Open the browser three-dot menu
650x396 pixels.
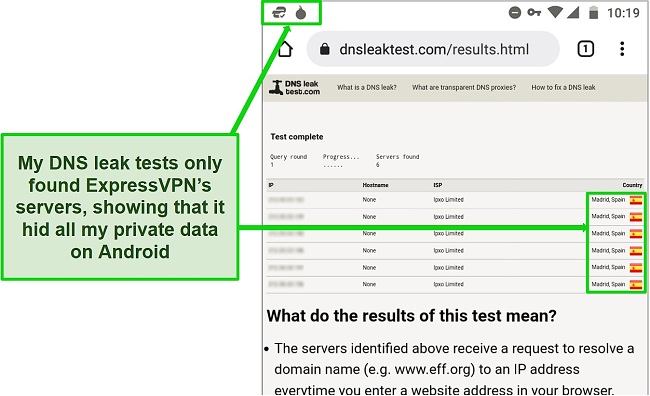coord(622,49)
